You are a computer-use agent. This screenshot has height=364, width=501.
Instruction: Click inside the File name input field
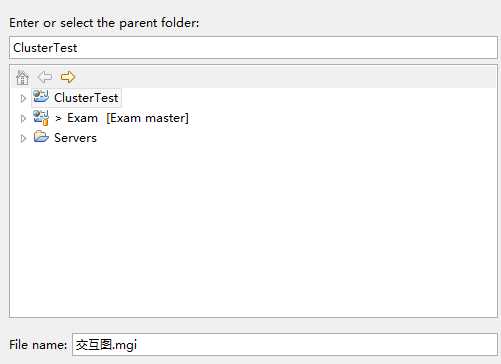(285, 344)
